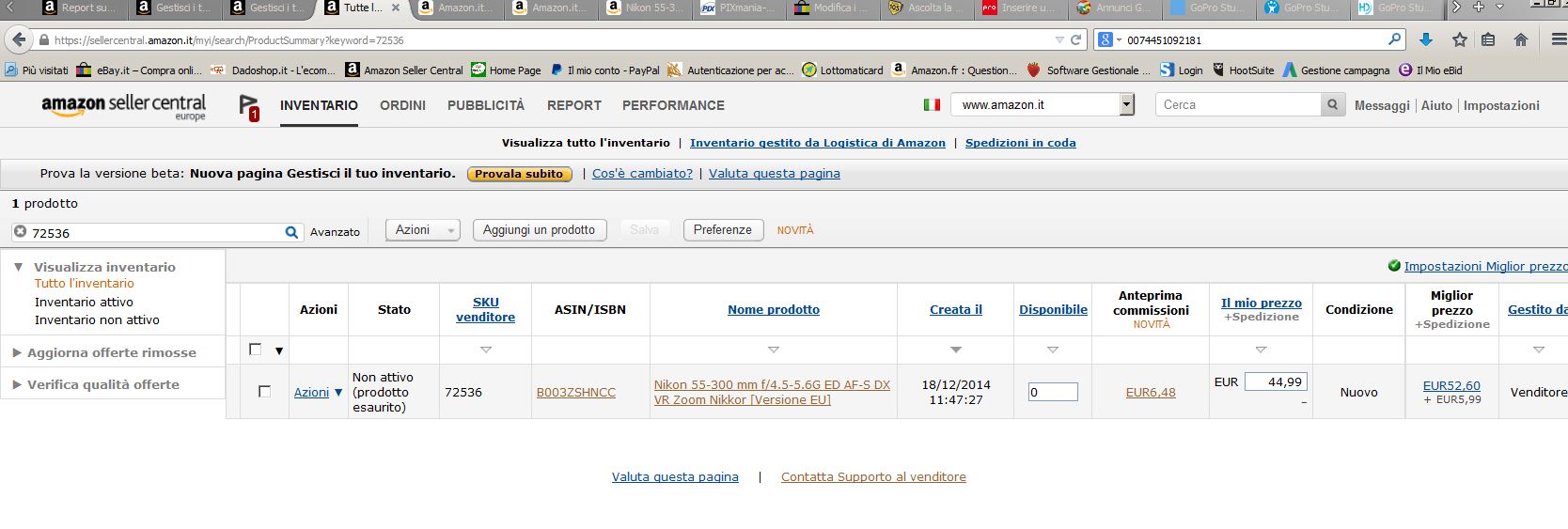
Task: Click the Amazon Seller Central logo
Action: pos(123,106)
